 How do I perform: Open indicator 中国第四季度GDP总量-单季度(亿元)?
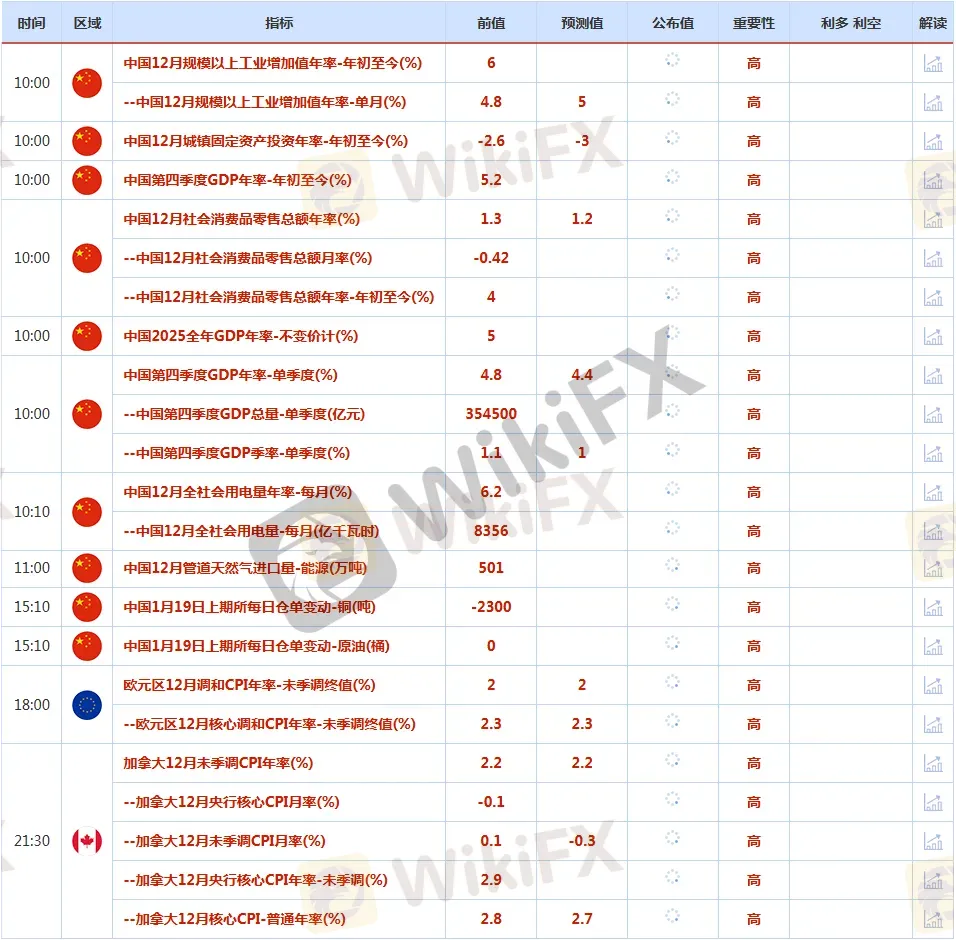(x=244, y=414)
